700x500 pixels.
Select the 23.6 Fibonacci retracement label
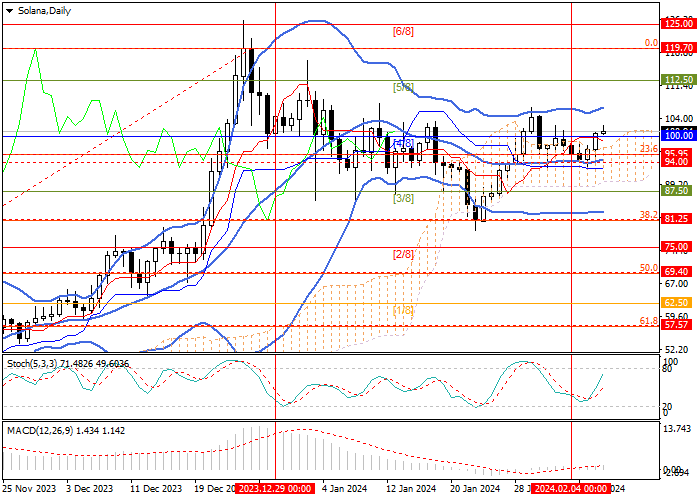pos(649,149)
